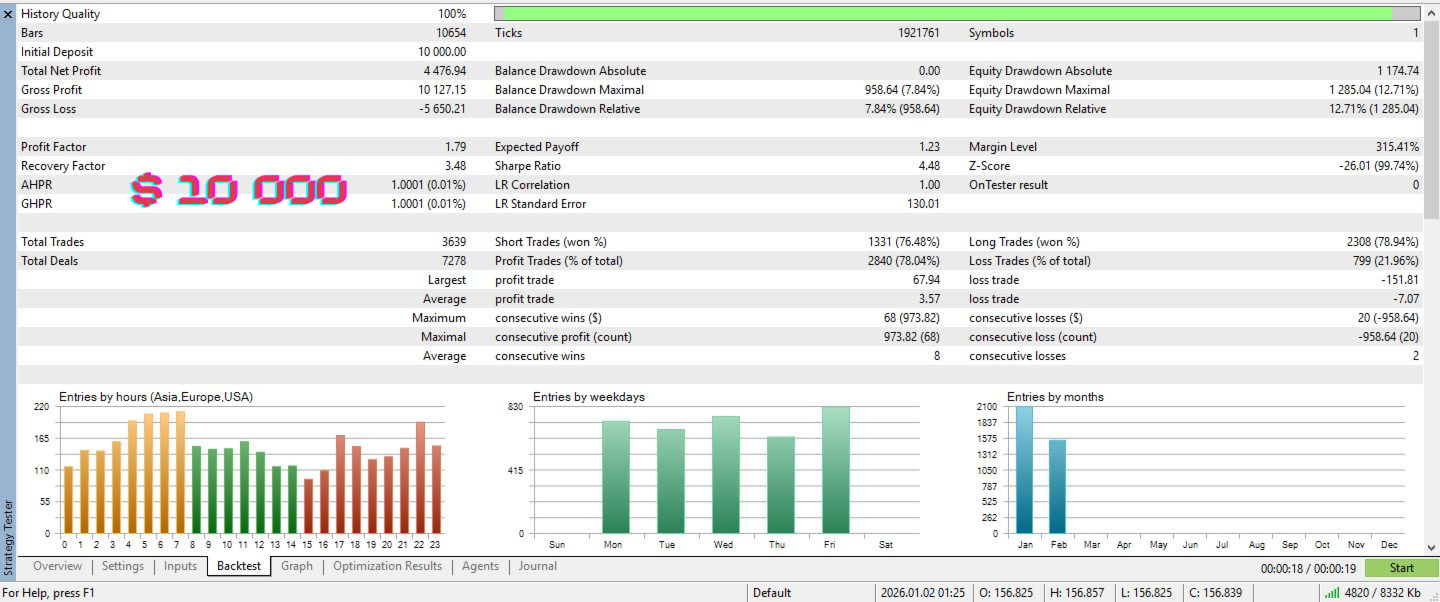Viewport: 1440px width, 602px height.
Task: Click the Total Deals value 7278
Action: pos(454,261)
